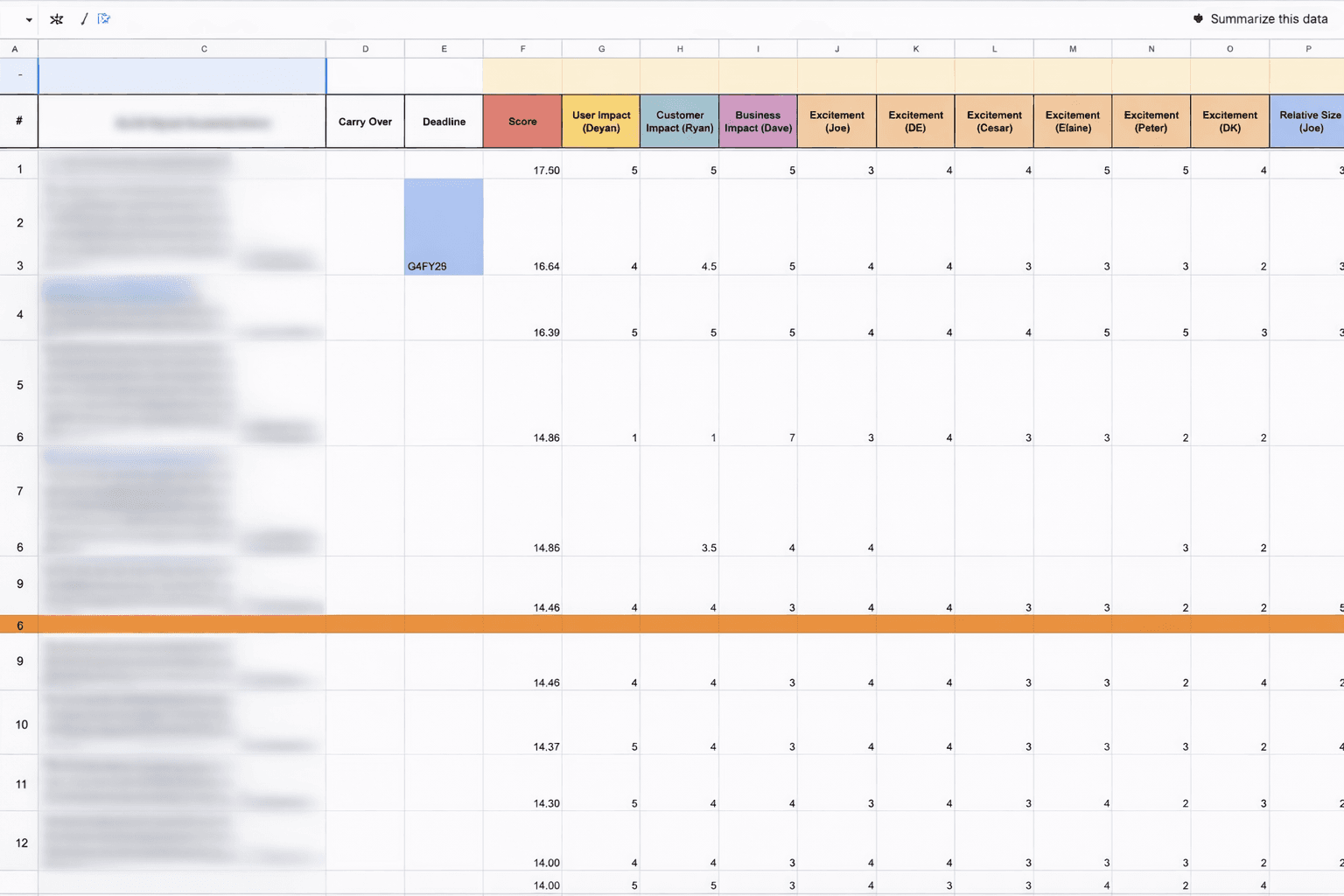The image size is (1344, 896).
Task: Click row number 12 header
Action: [x=19, y=842]
